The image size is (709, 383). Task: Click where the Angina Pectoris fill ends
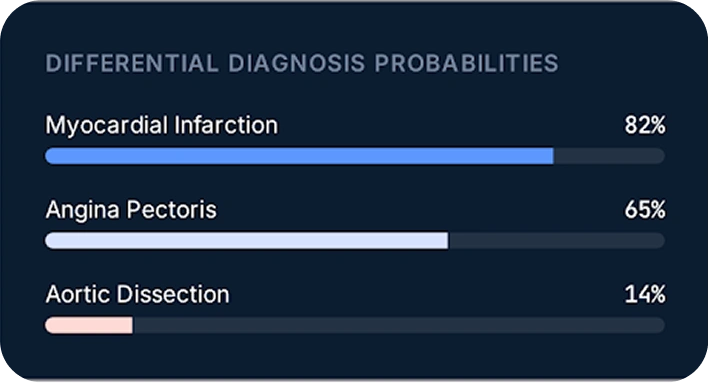448,241
